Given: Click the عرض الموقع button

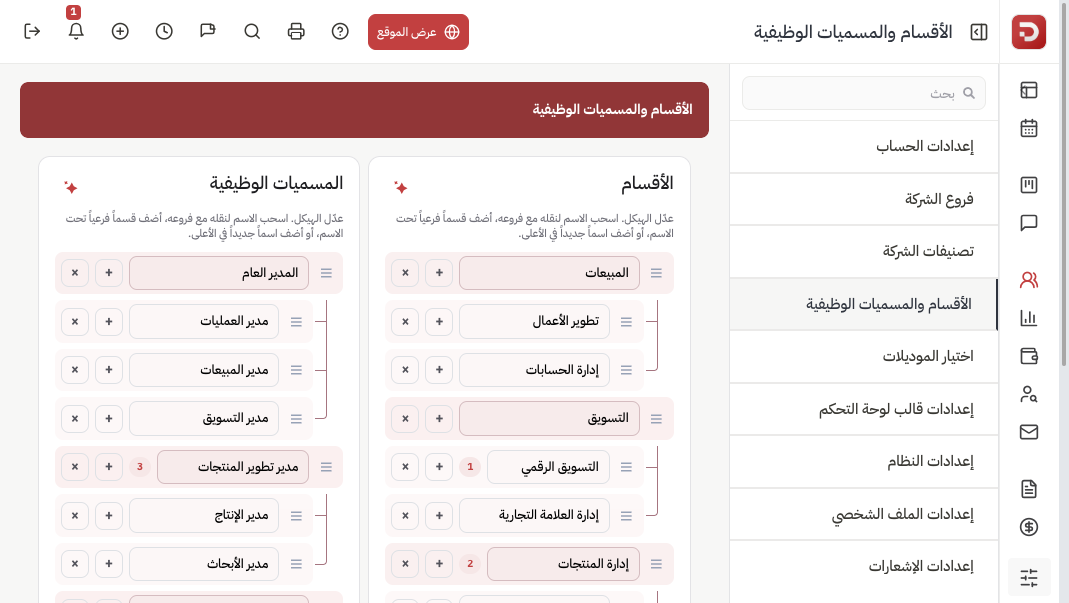Looking at the screenshot, I should [418, 32].
